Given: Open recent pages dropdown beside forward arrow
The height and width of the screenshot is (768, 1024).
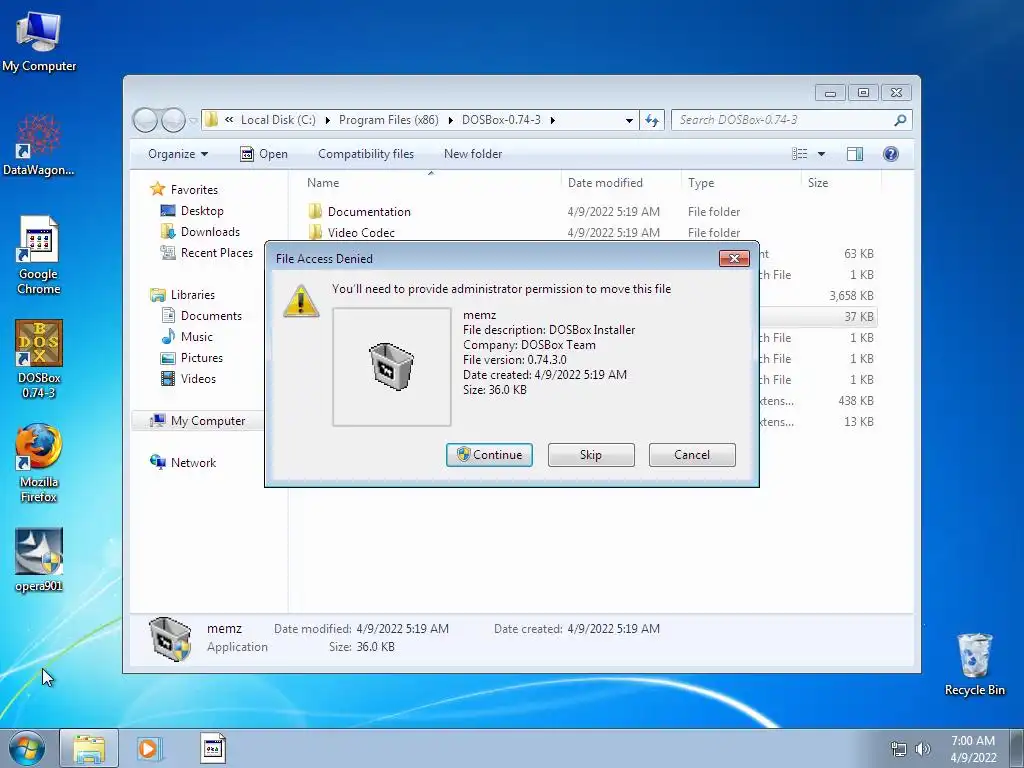Looking at the screenshot, I should pos(193,120).
